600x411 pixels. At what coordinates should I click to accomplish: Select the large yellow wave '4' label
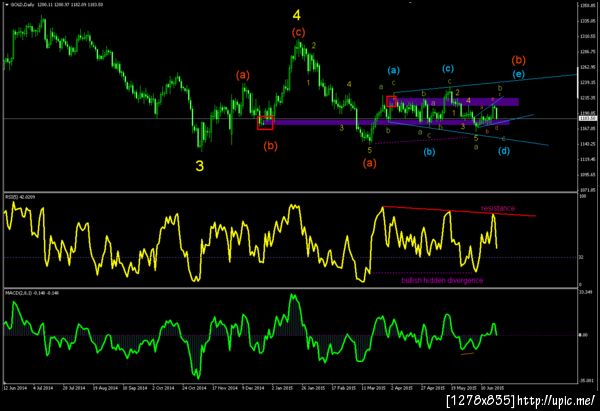click(x=297, y=15)
